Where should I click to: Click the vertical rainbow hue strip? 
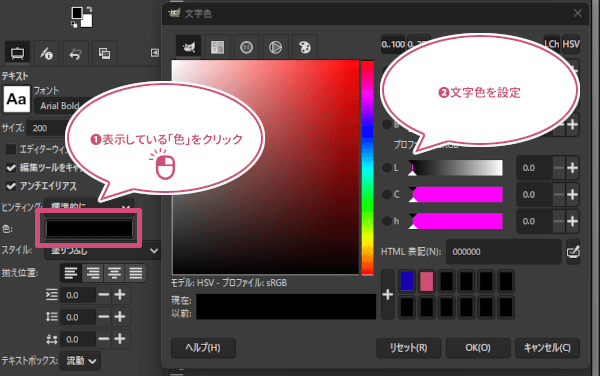click(x=367, y=168)
